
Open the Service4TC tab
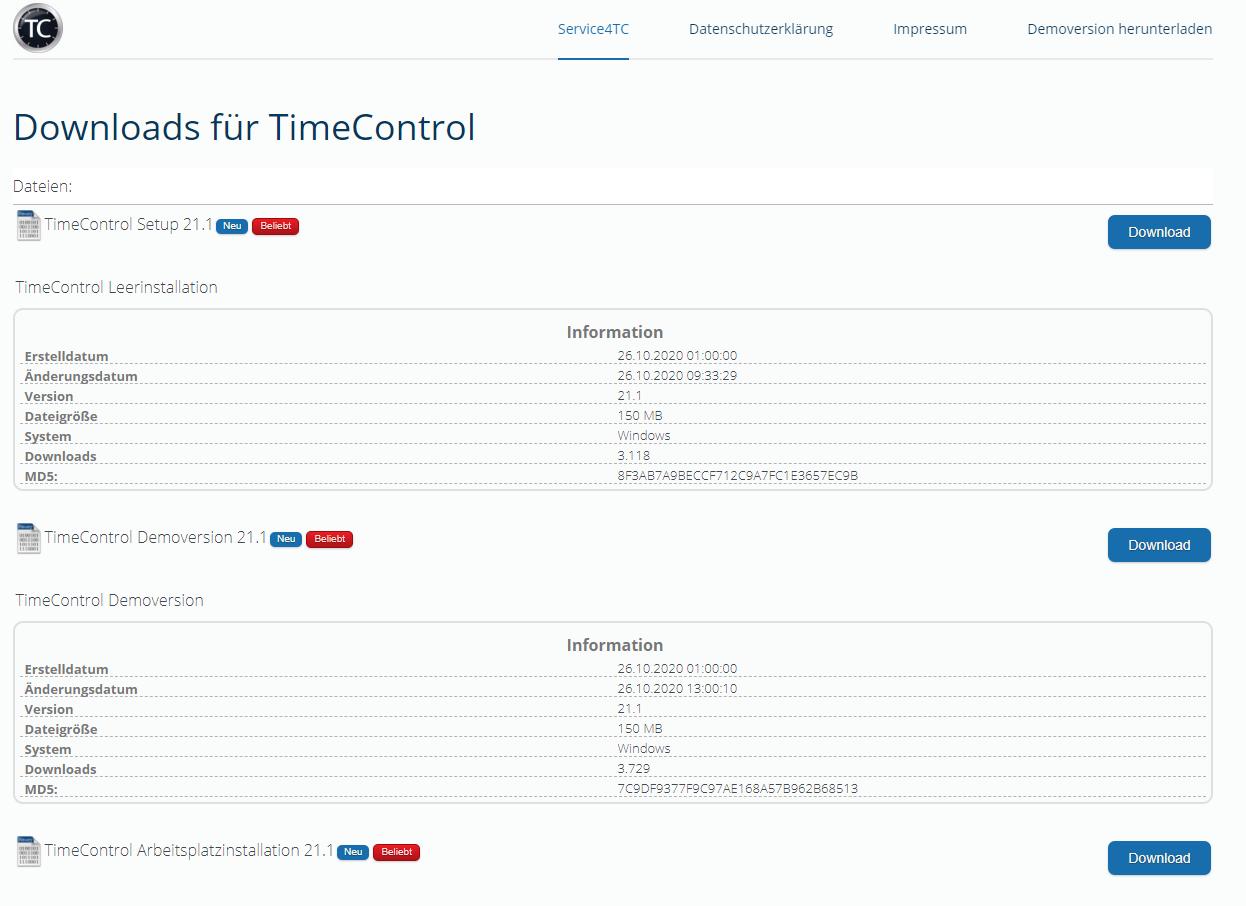coord(593,29)
